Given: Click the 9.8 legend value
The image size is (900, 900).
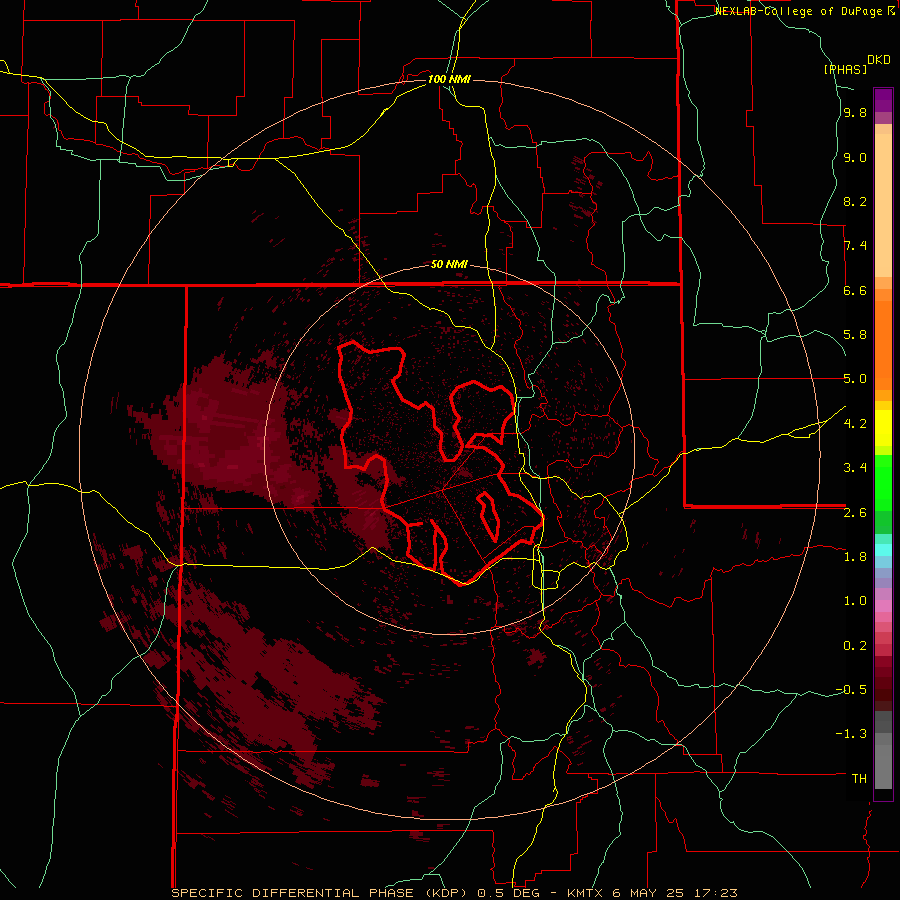Looking at the screenshot, I should point(855,112).
